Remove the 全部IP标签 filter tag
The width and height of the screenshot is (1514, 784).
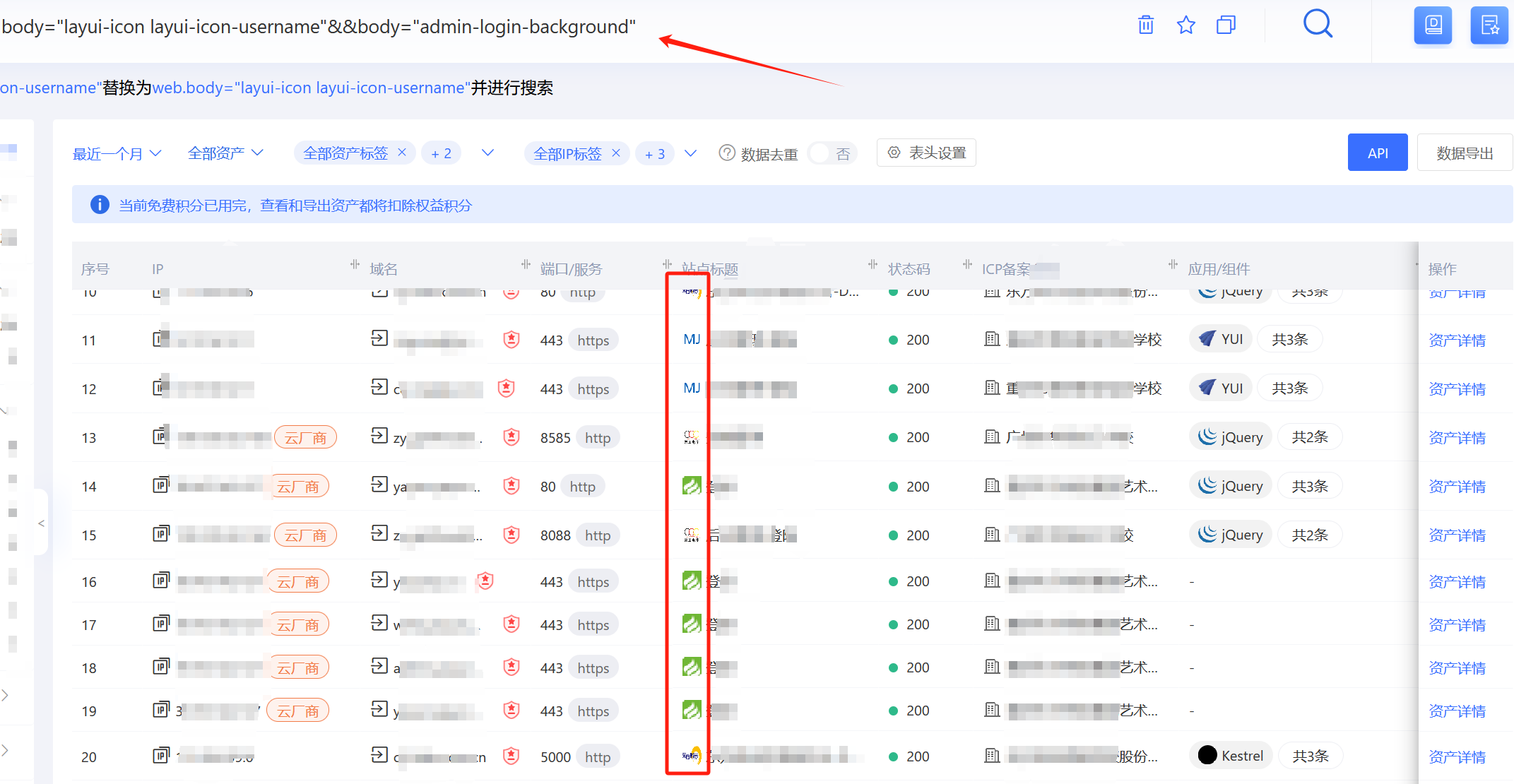pos(616,153)
